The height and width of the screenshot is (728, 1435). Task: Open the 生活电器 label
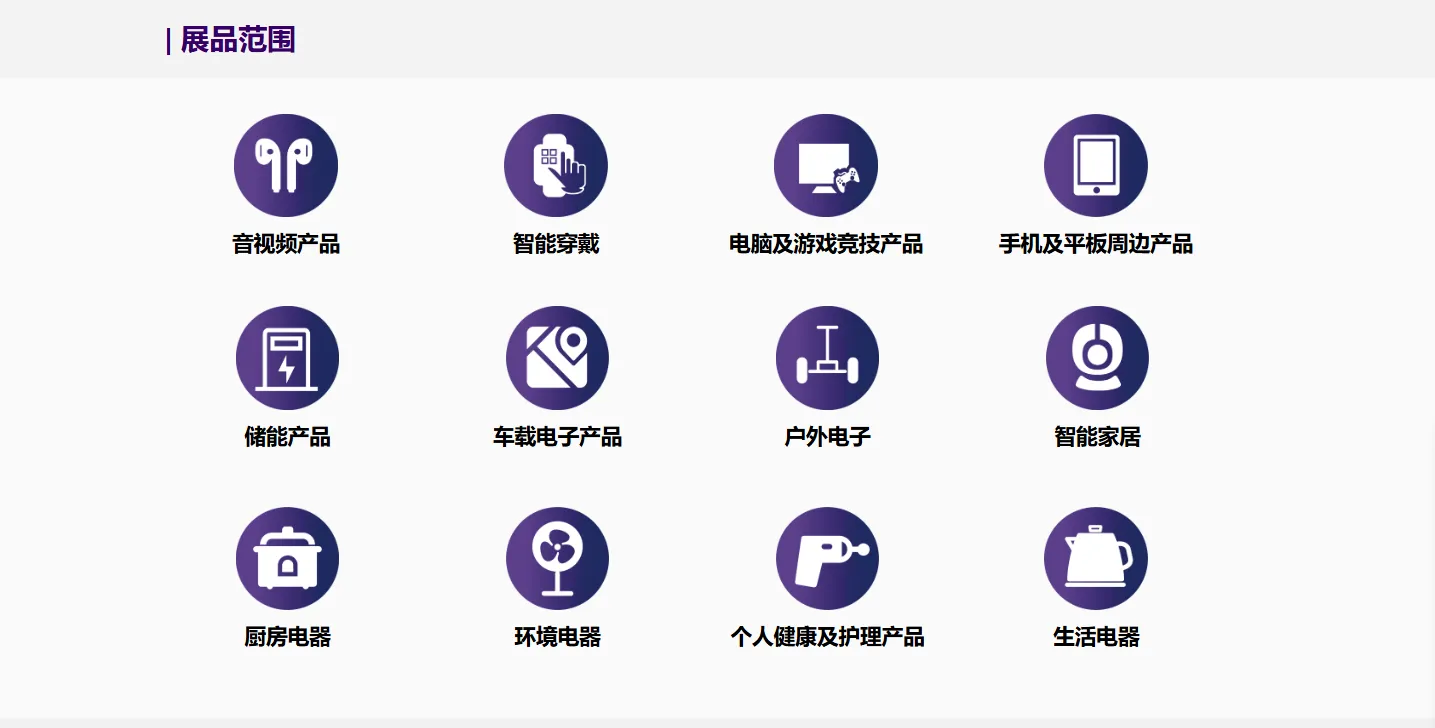tap(1096, 637)
